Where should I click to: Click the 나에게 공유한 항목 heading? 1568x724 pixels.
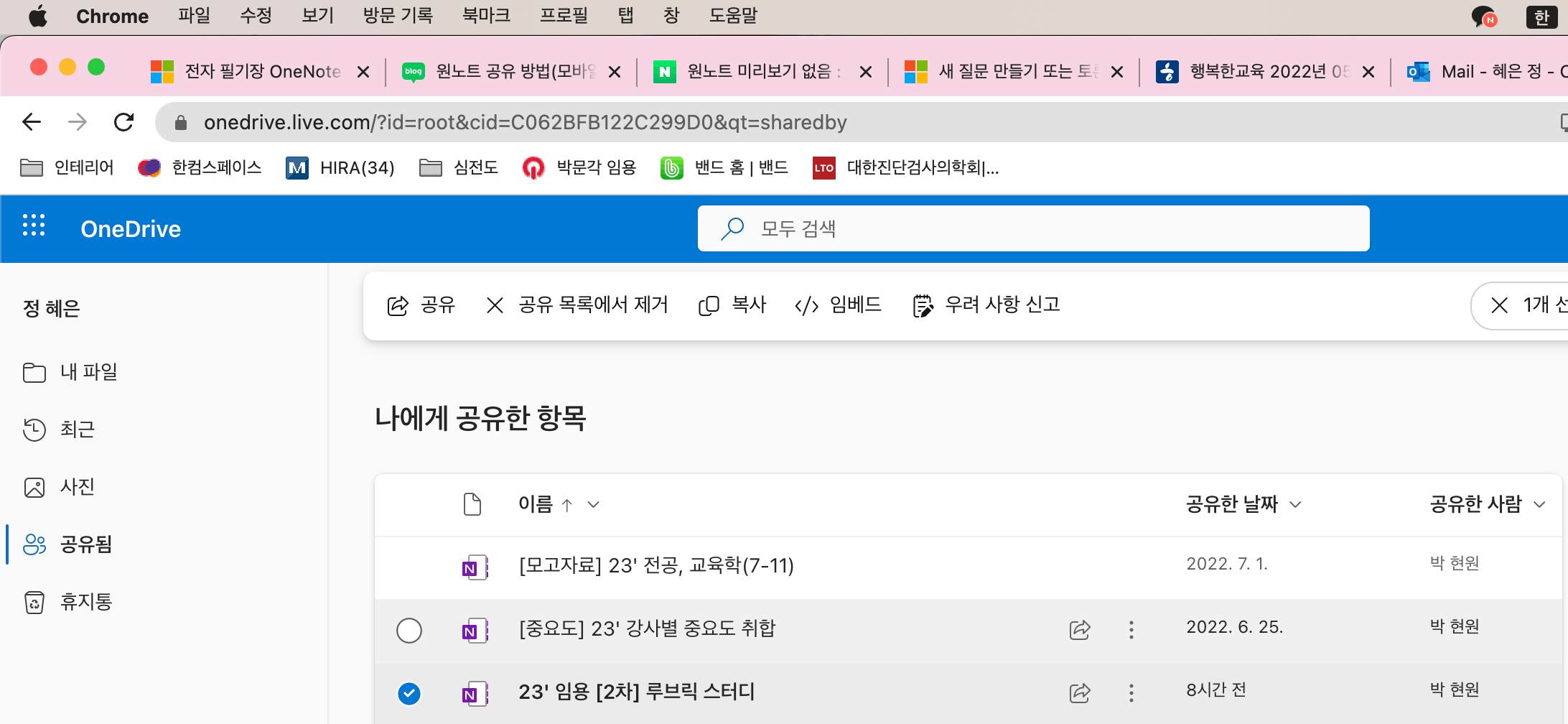pos(480,418)
